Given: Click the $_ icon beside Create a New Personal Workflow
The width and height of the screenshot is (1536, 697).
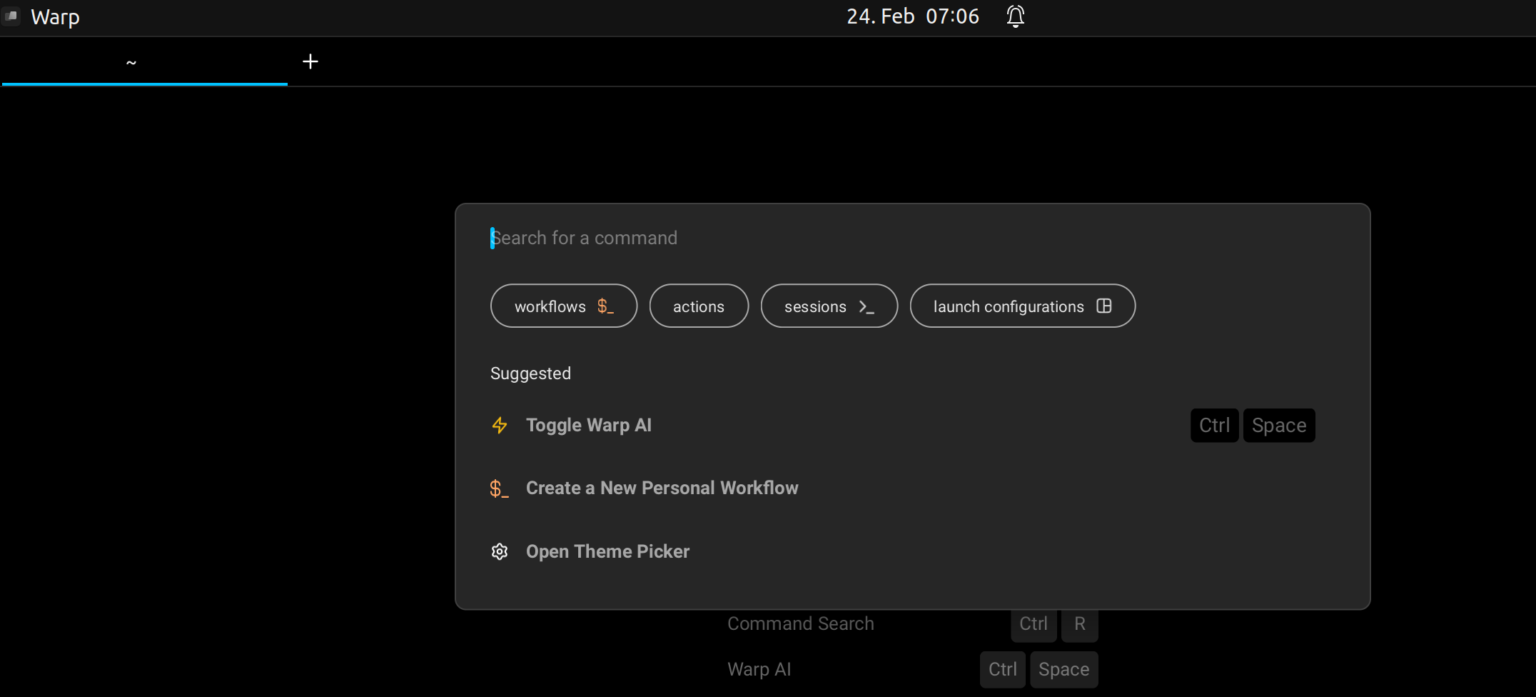Looking at the screenshot, I should 499,488.
